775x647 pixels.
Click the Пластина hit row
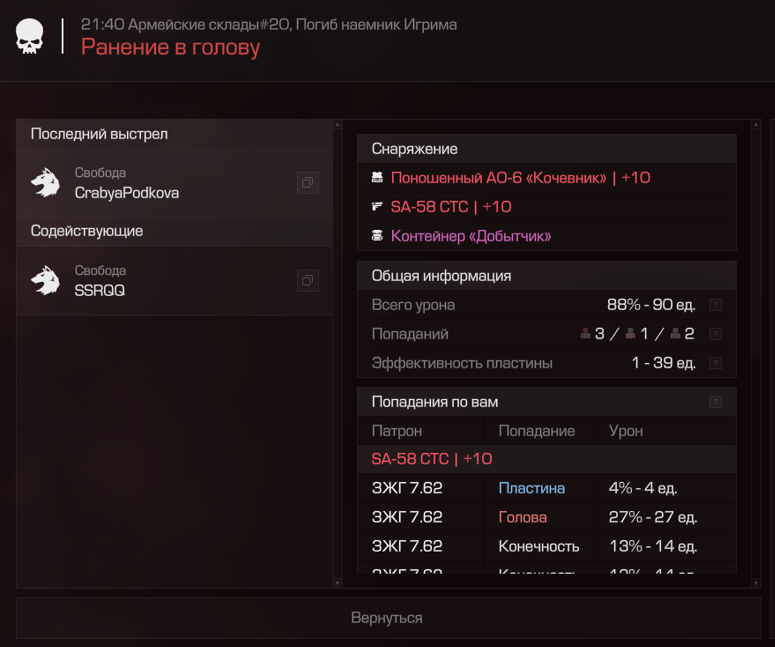[x=547, y=488]
